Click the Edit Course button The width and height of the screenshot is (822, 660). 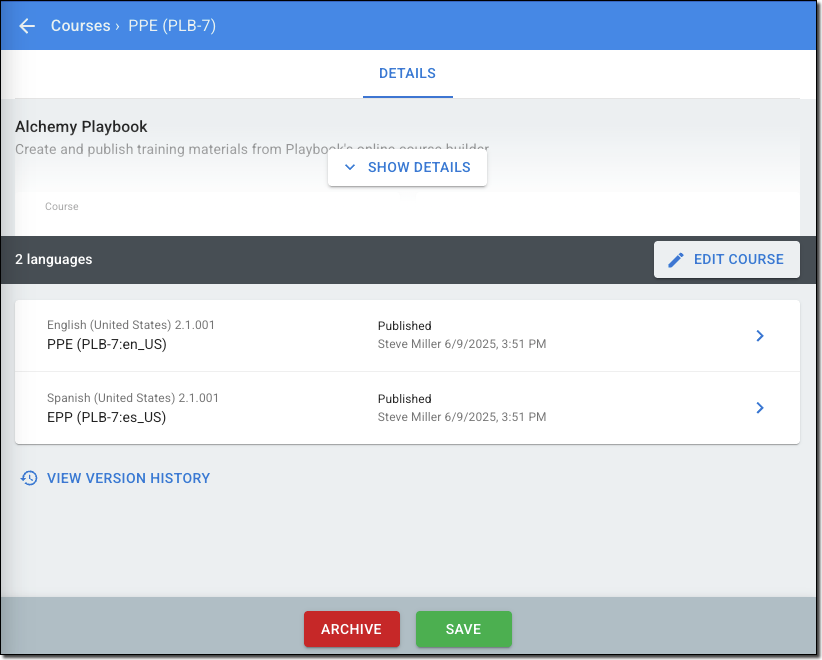(x=726, y=259)
